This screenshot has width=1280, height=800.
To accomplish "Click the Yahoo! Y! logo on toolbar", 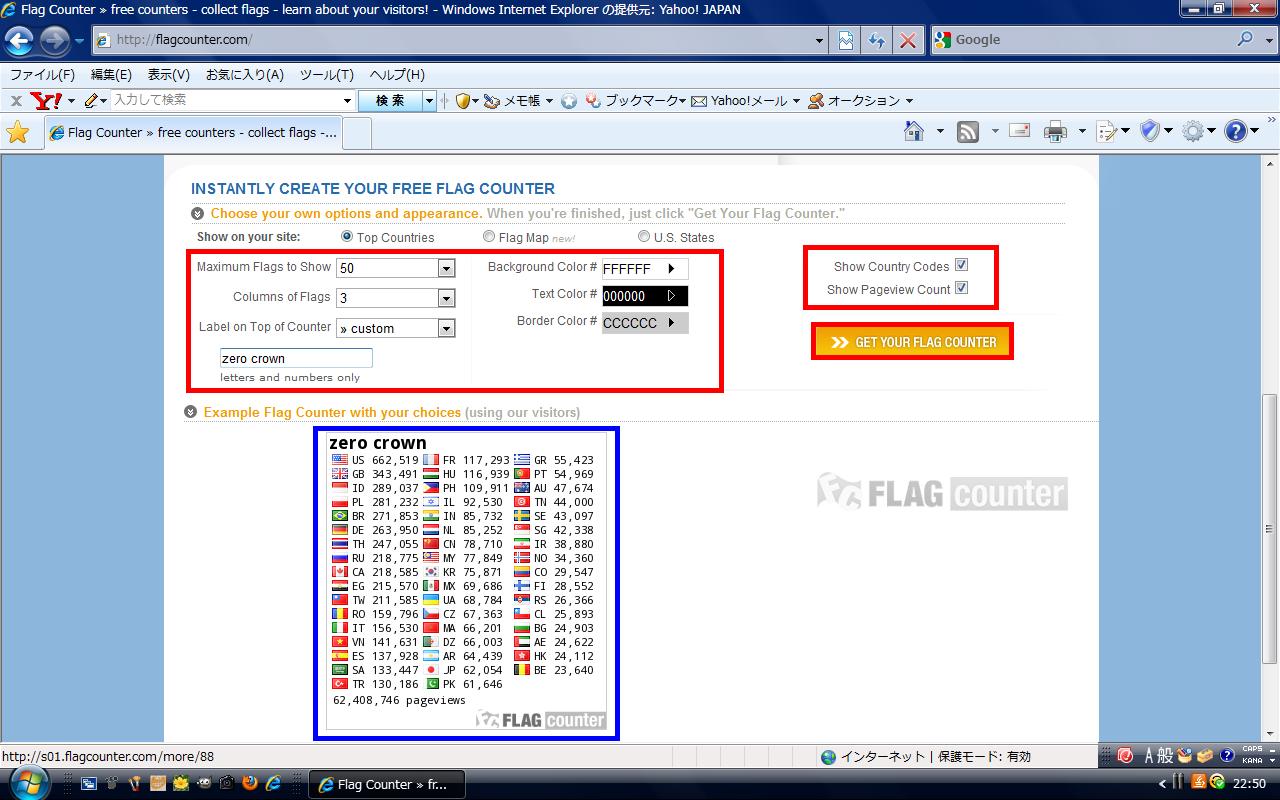I will [x=46, y=100].
